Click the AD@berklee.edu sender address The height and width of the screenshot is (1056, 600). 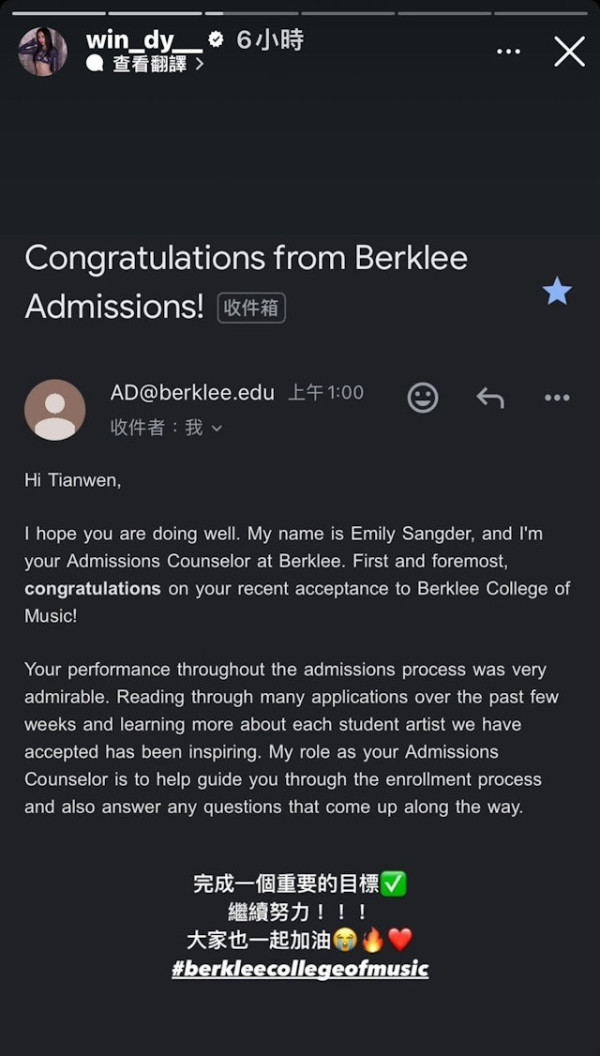click(192, 393)
